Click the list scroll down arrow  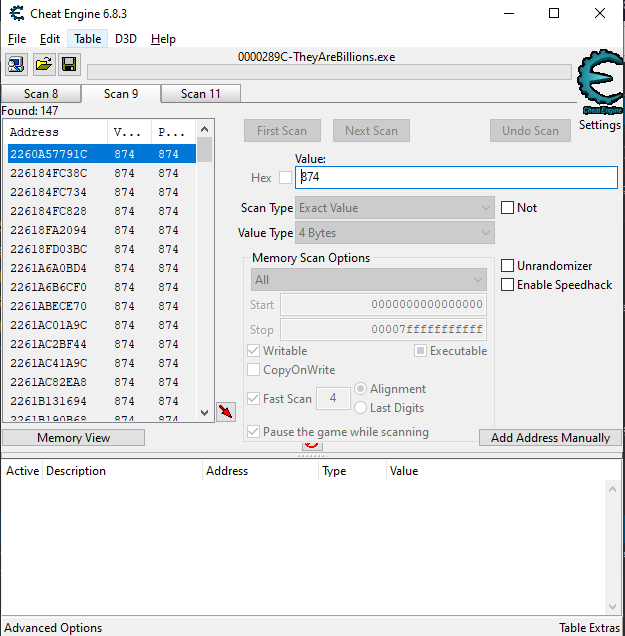click(x=205, y=412)
